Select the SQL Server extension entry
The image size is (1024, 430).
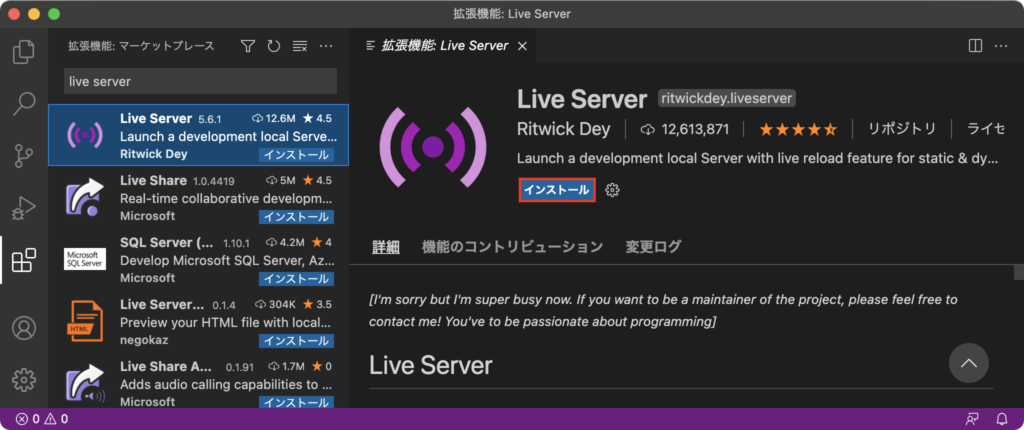coord(199,258)
